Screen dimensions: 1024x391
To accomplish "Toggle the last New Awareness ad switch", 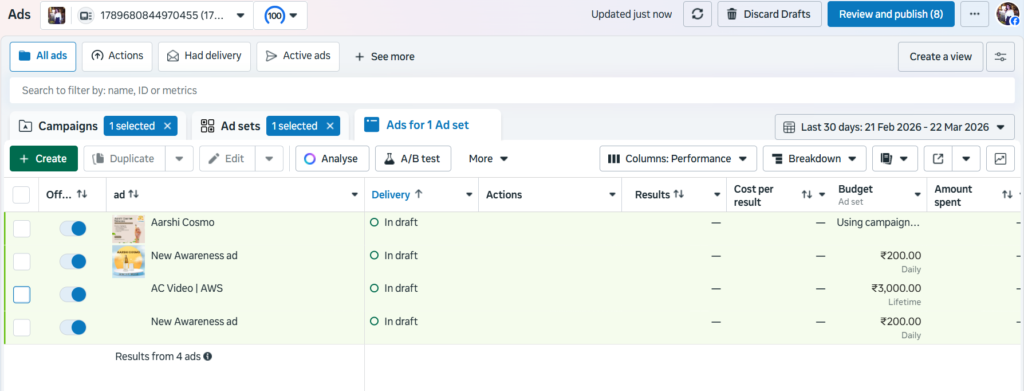I will tap(72, 328).
